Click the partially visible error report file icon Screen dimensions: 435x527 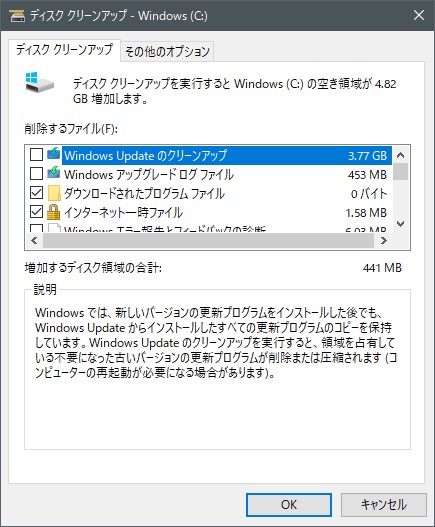click(x=54, y=228)
